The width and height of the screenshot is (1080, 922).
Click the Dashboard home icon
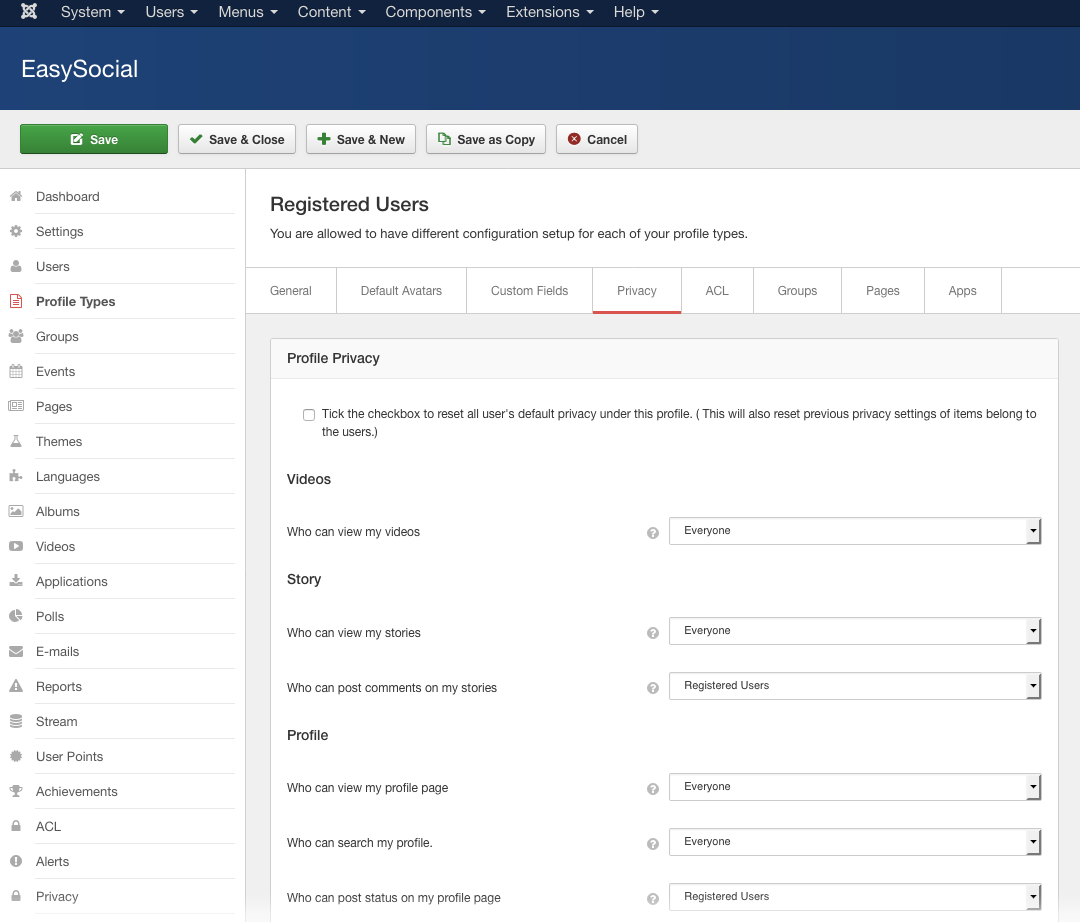pyautogui.click(x=16, y=196)
